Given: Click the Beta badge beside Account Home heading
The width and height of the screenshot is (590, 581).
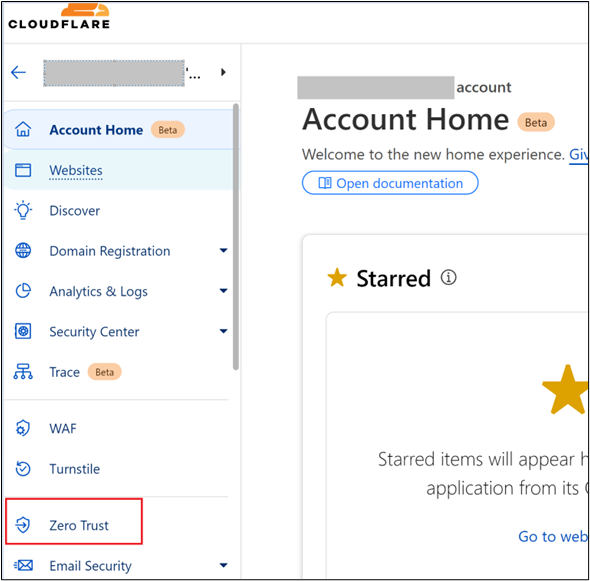Looking at the screenshot, I should tap(536, 122).
